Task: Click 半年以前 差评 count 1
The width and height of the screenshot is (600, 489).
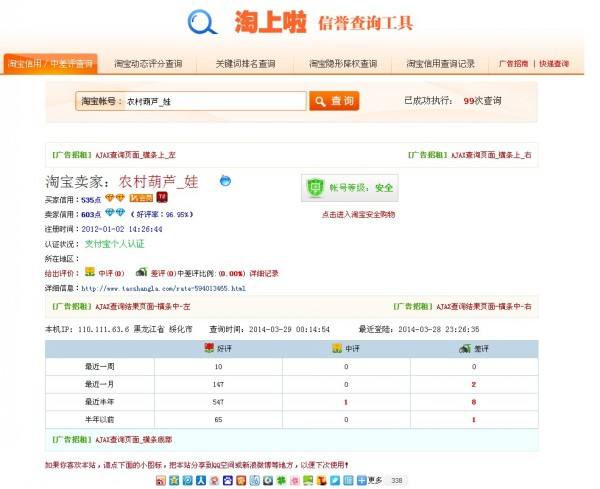Action: 474,420
